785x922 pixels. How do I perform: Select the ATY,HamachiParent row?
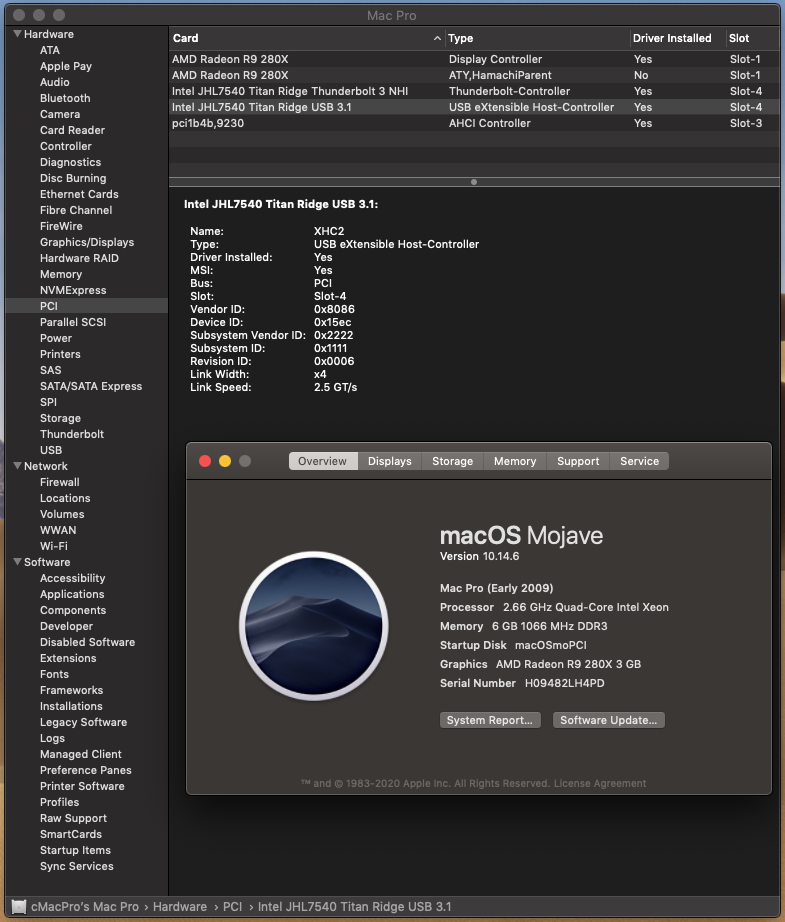(x=474, y=75)
